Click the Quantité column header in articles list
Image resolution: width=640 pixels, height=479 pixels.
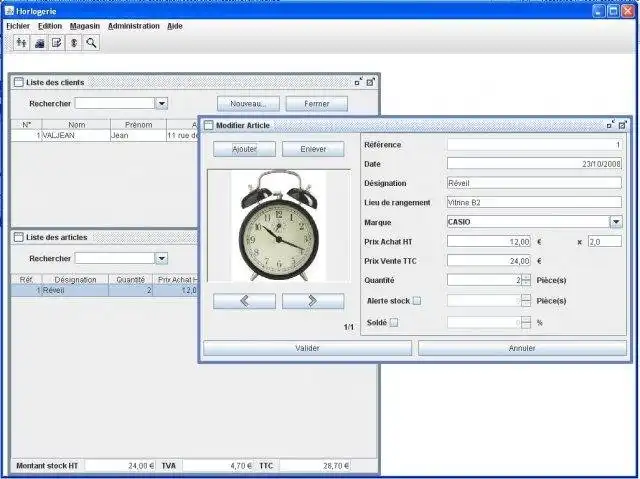(131, 279)
